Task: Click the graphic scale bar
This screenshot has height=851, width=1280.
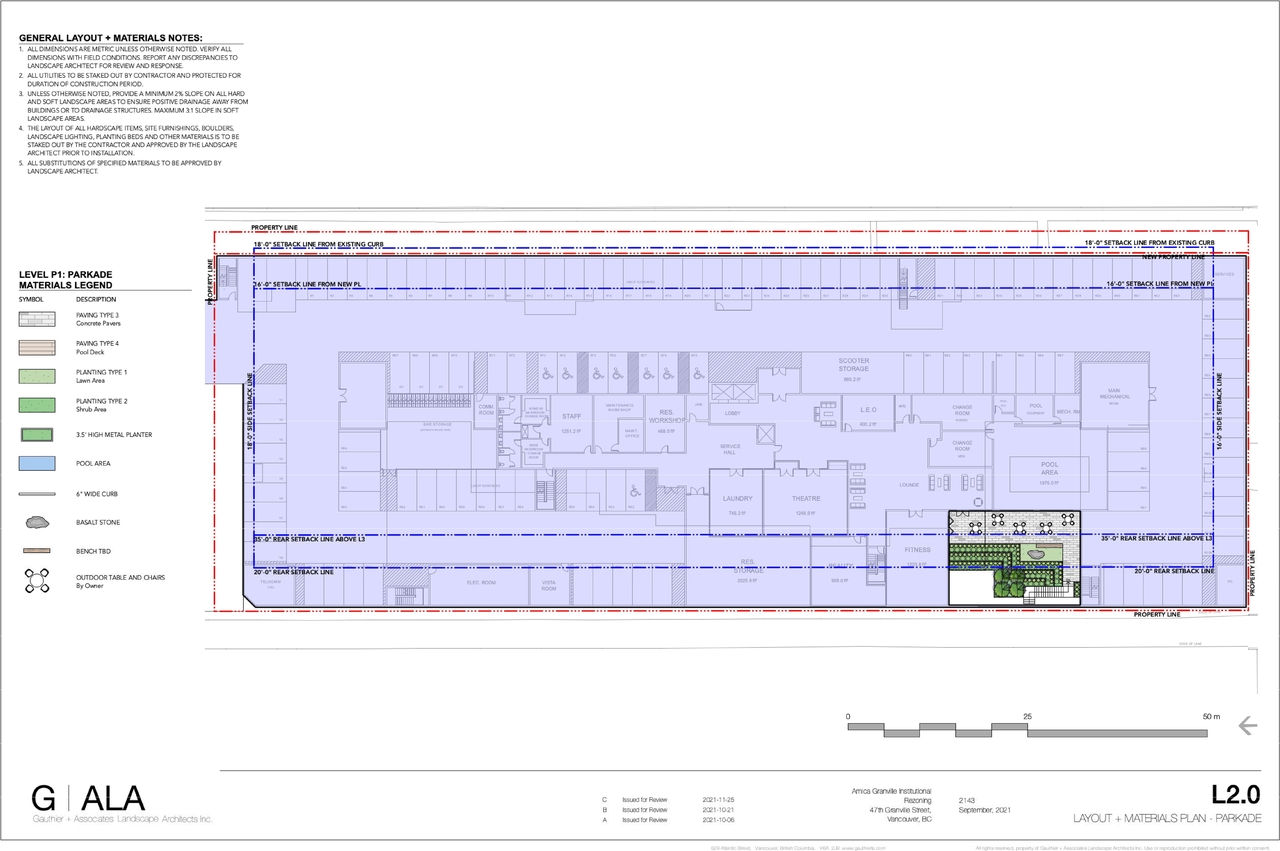Action: (x=1030, y=729)
